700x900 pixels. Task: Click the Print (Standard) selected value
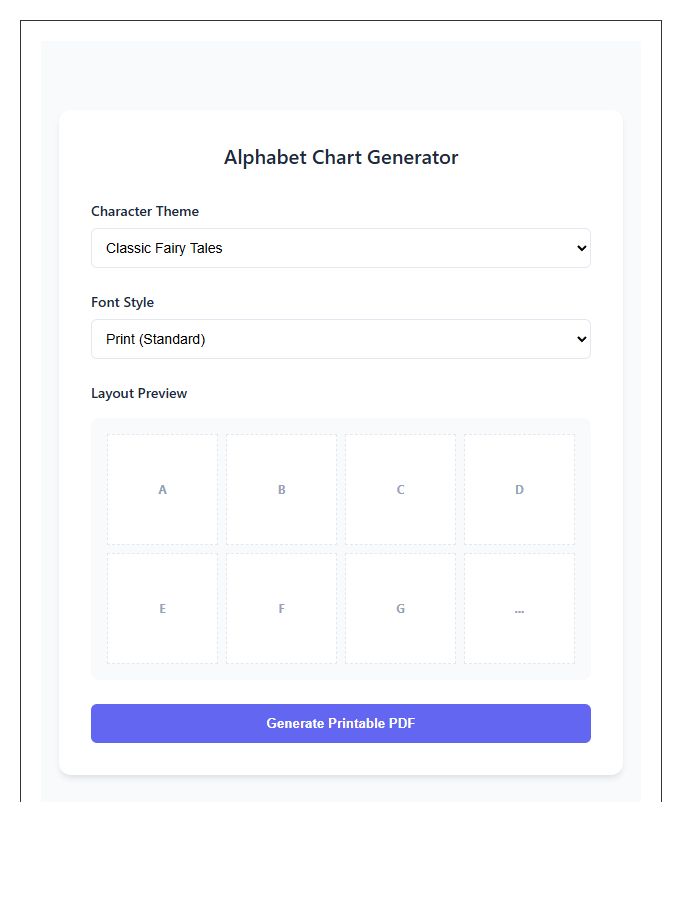tap(155, 339)
